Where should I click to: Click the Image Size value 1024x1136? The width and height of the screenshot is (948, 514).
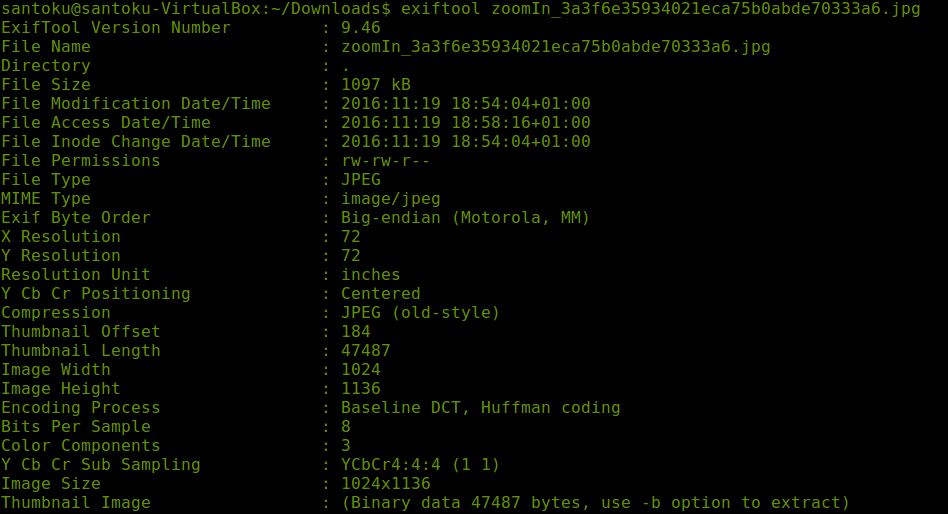pos(385,484)
